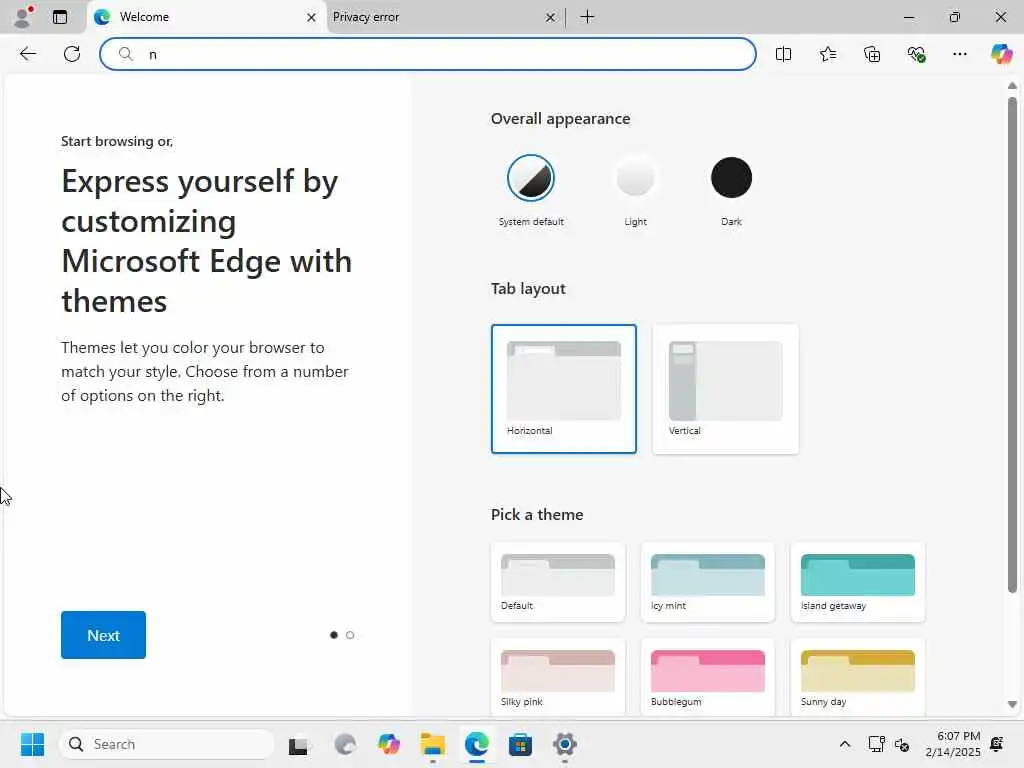1024x768 pixels.
Task: Open the tab actions menu icon
Action: [59, 17]
